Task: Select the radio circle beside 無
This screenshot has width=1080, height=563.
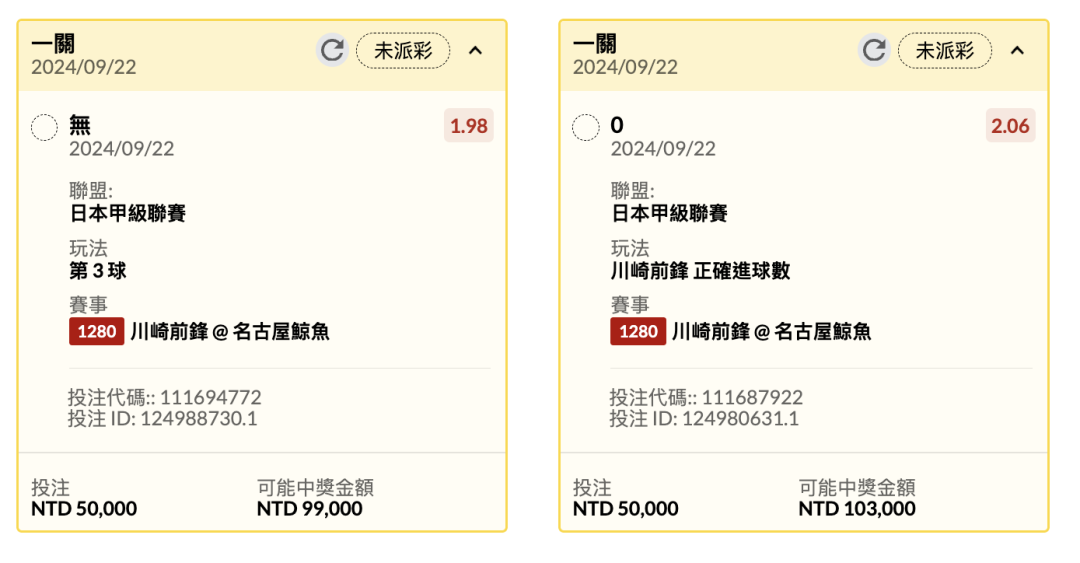Action: [45, 128]
